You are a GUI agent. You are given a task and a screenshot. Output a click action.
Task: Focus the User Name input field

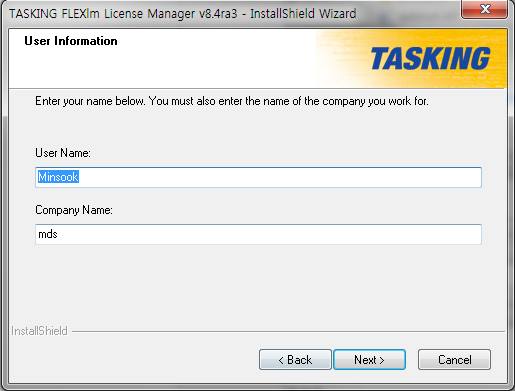(x=258, y=177)
